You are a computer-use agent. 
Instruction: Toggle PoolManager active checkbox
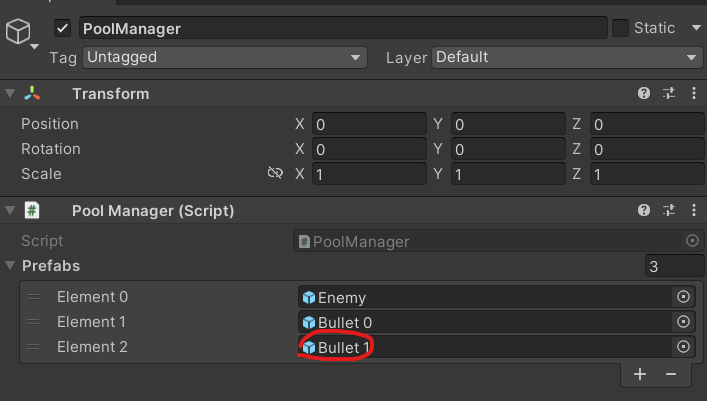click(63, 29)
